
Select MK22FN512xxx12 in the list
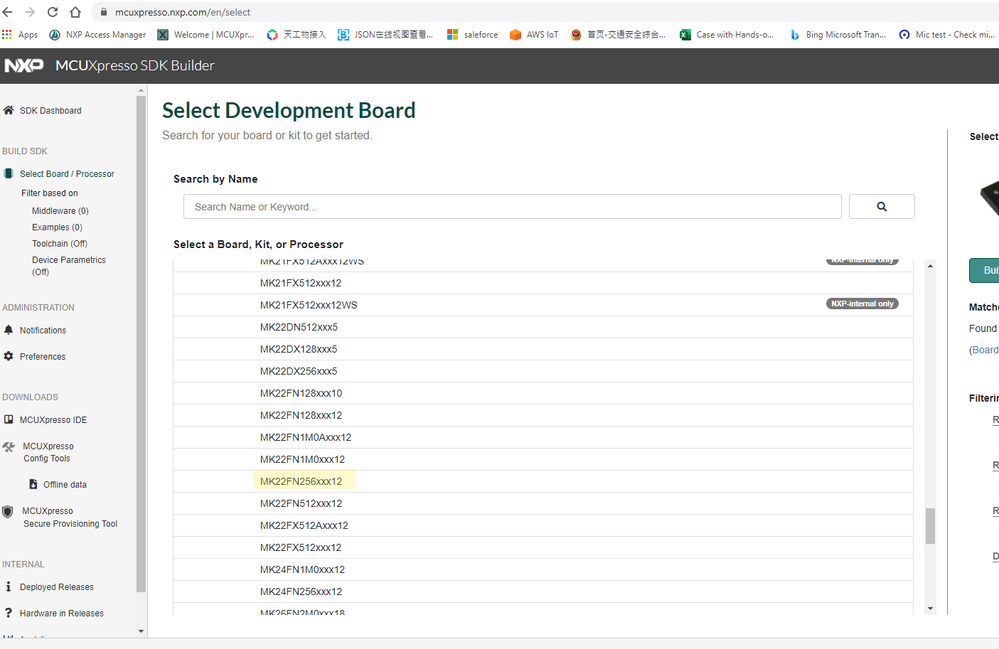(301, 503)
